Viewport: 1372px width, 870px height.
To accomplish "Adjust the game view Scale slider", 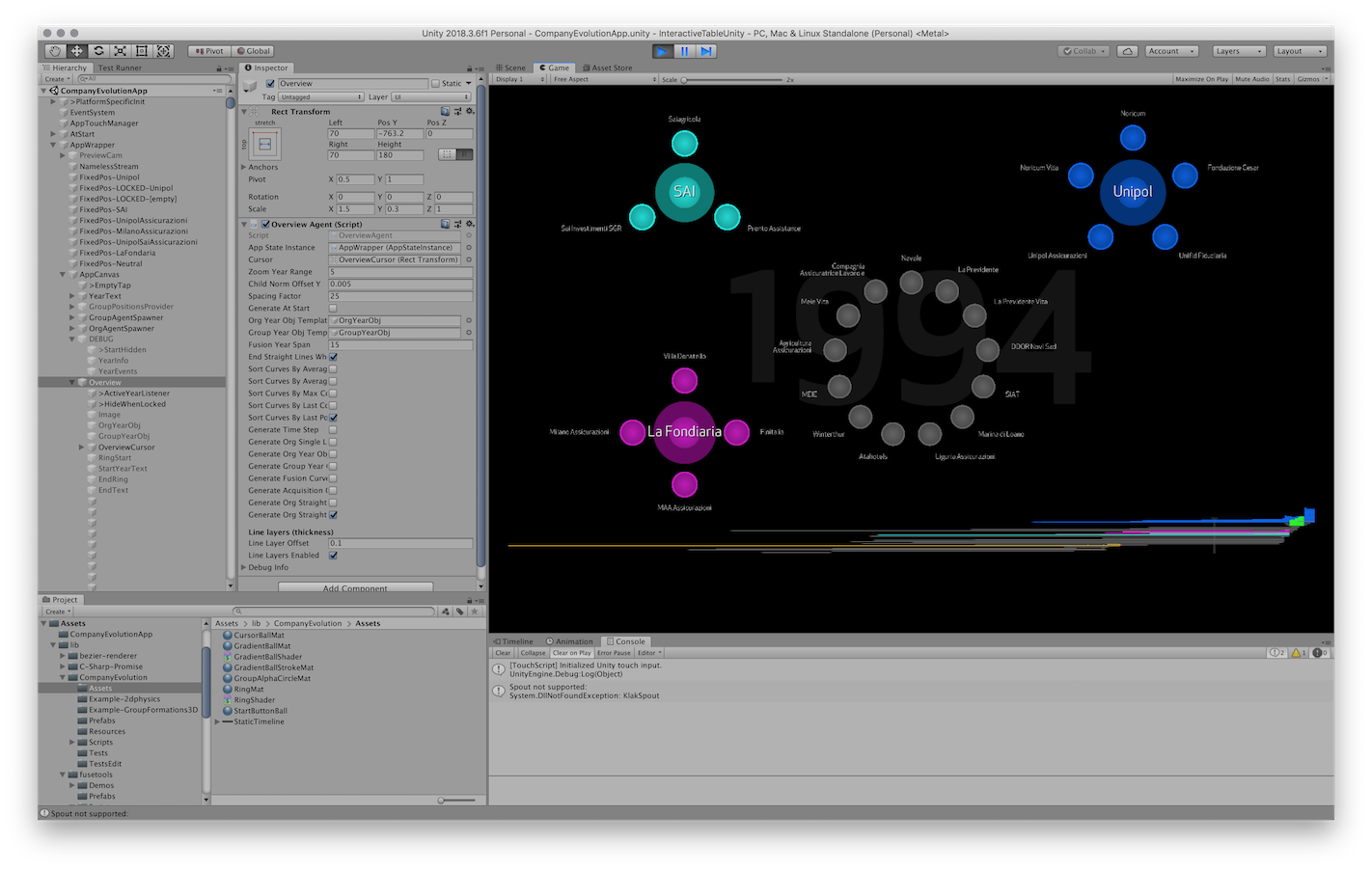I will (x=684, y=80).
